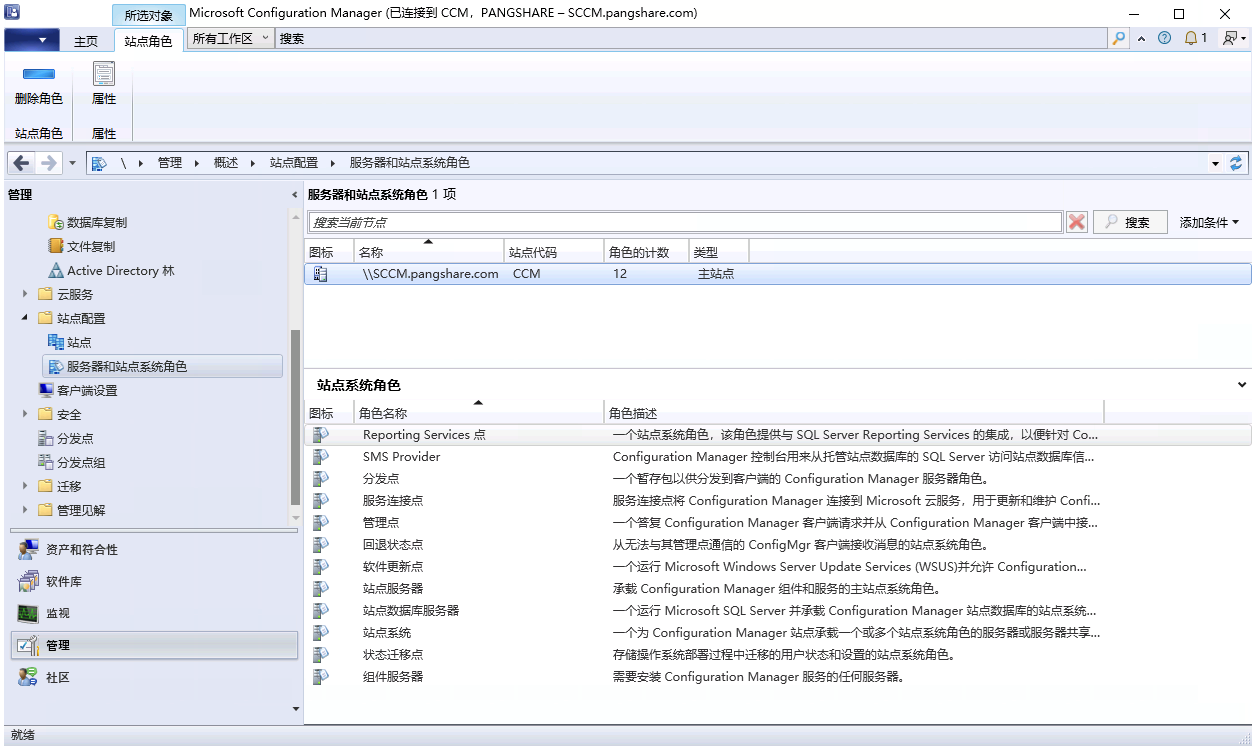Expand the 安全 folder
Image resolution: width=1256 pixels, height=747 pixels.
click(x=25, y=414)
